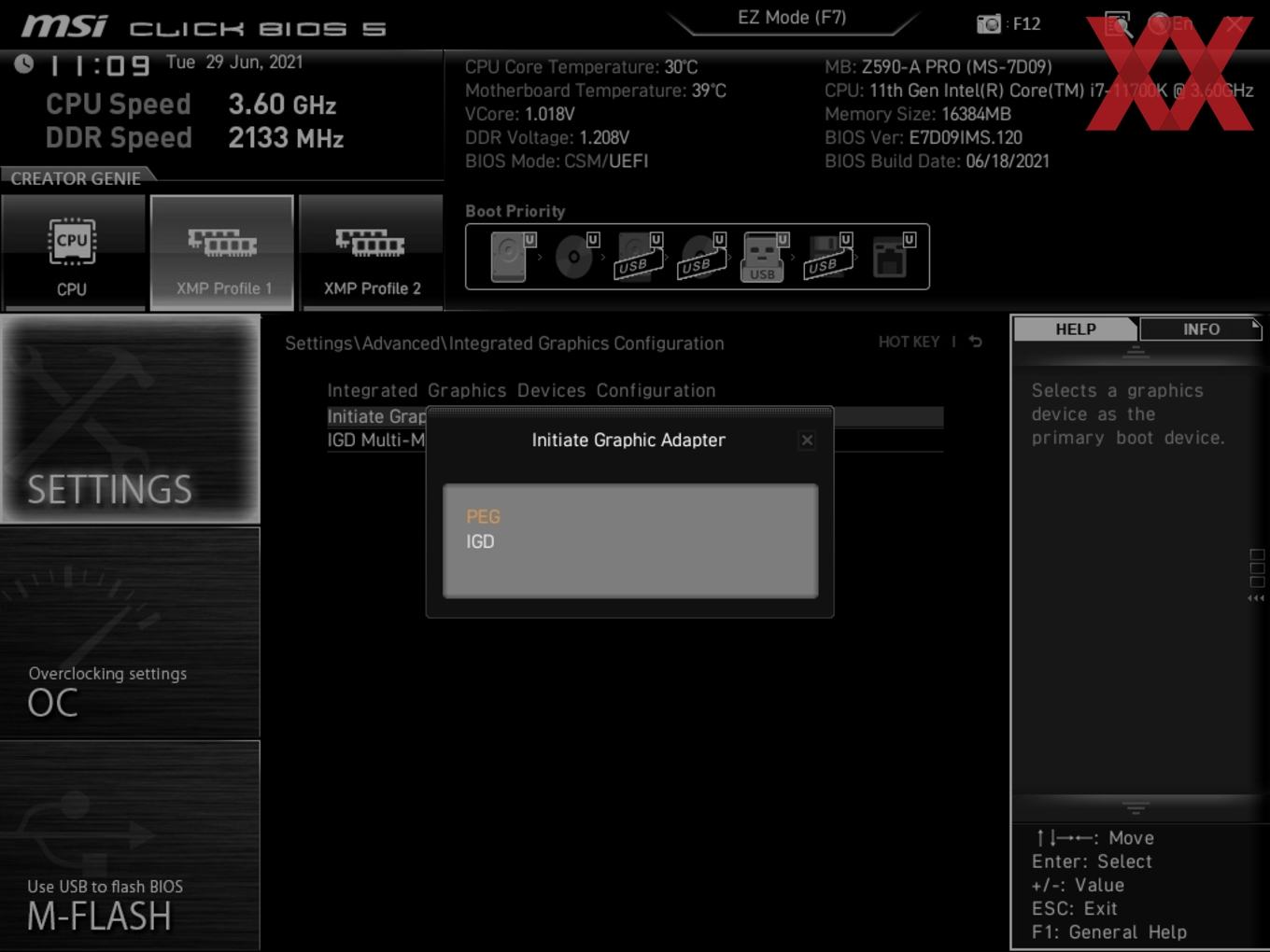Select the Initiate Graphic Adapter setting row
1270x952 pixels.
635,416
